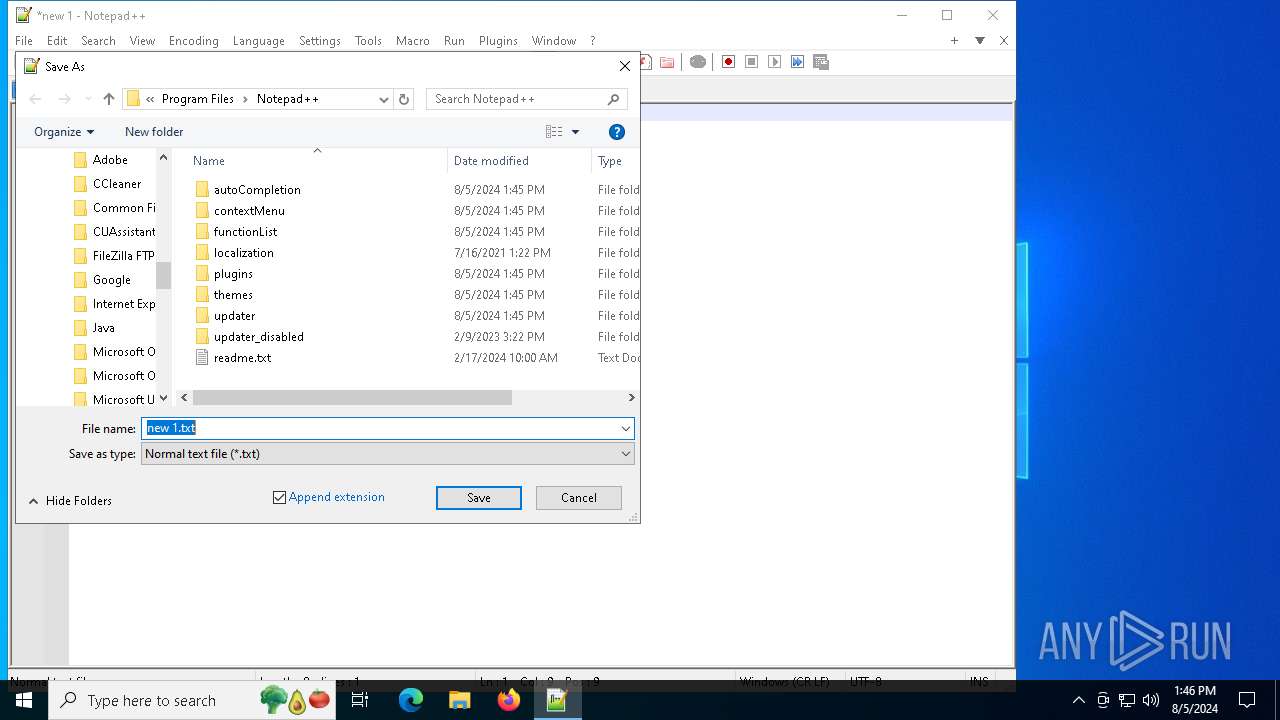The height and width of the screenshot is (720, 1280).
Task: Open the notification center icon
Action: pyautogui.click(x=1247, y=700)
